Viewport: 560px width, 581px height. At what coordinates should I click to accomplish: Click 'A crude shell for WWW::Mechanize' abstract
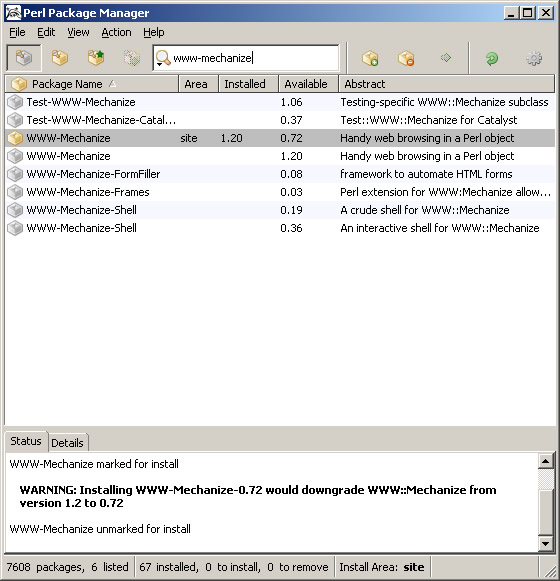pyautogui.click(x=425, y=210)
